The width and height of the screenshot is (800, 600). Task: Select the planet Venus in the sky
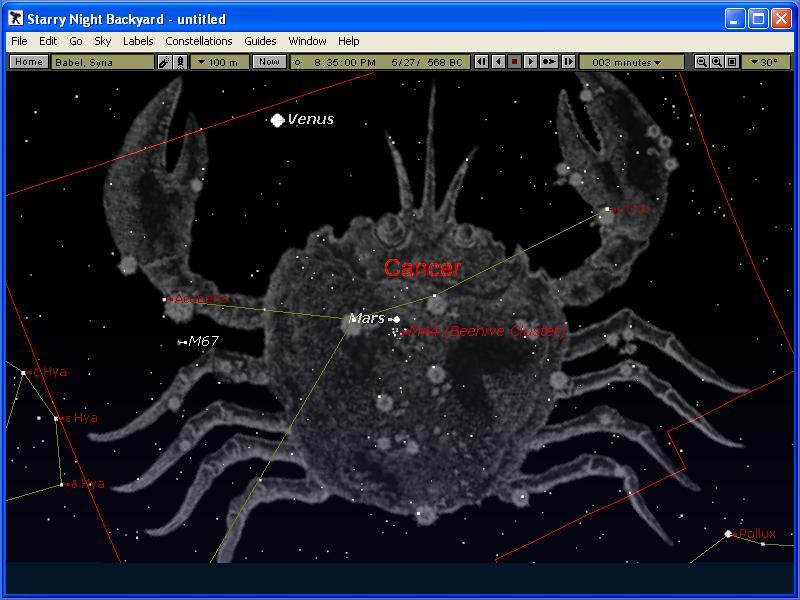point(277,120)
